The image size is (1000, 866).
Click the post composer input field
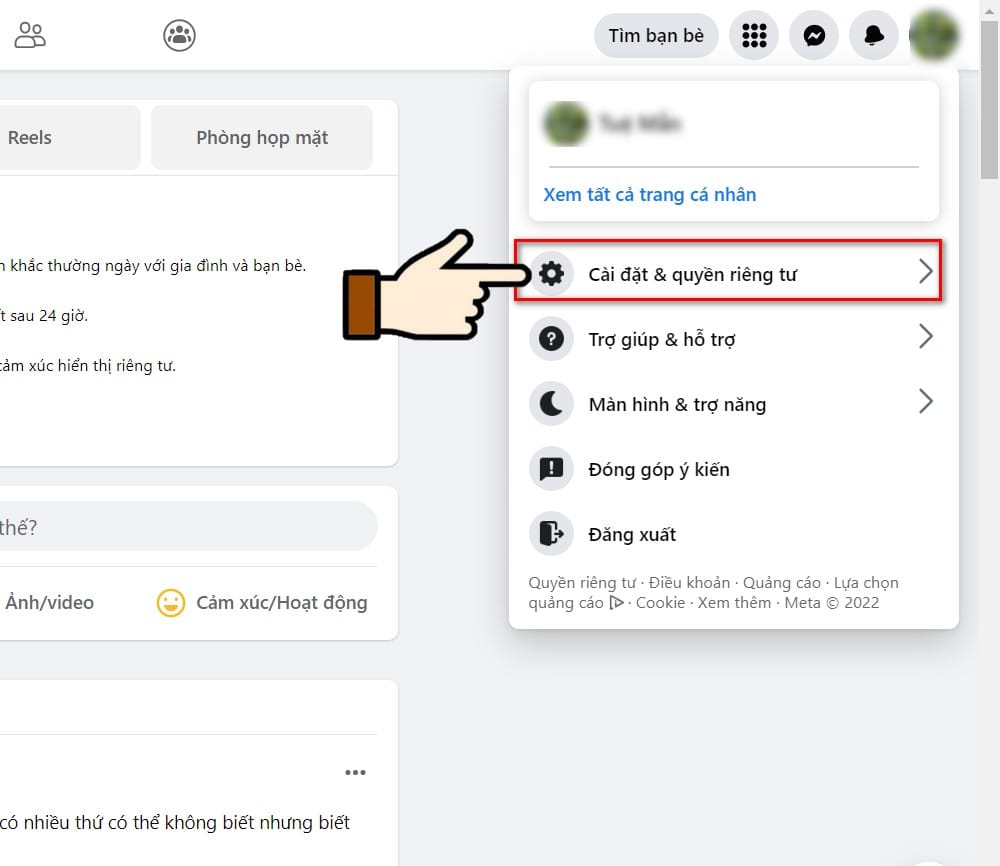coord(188,527)
